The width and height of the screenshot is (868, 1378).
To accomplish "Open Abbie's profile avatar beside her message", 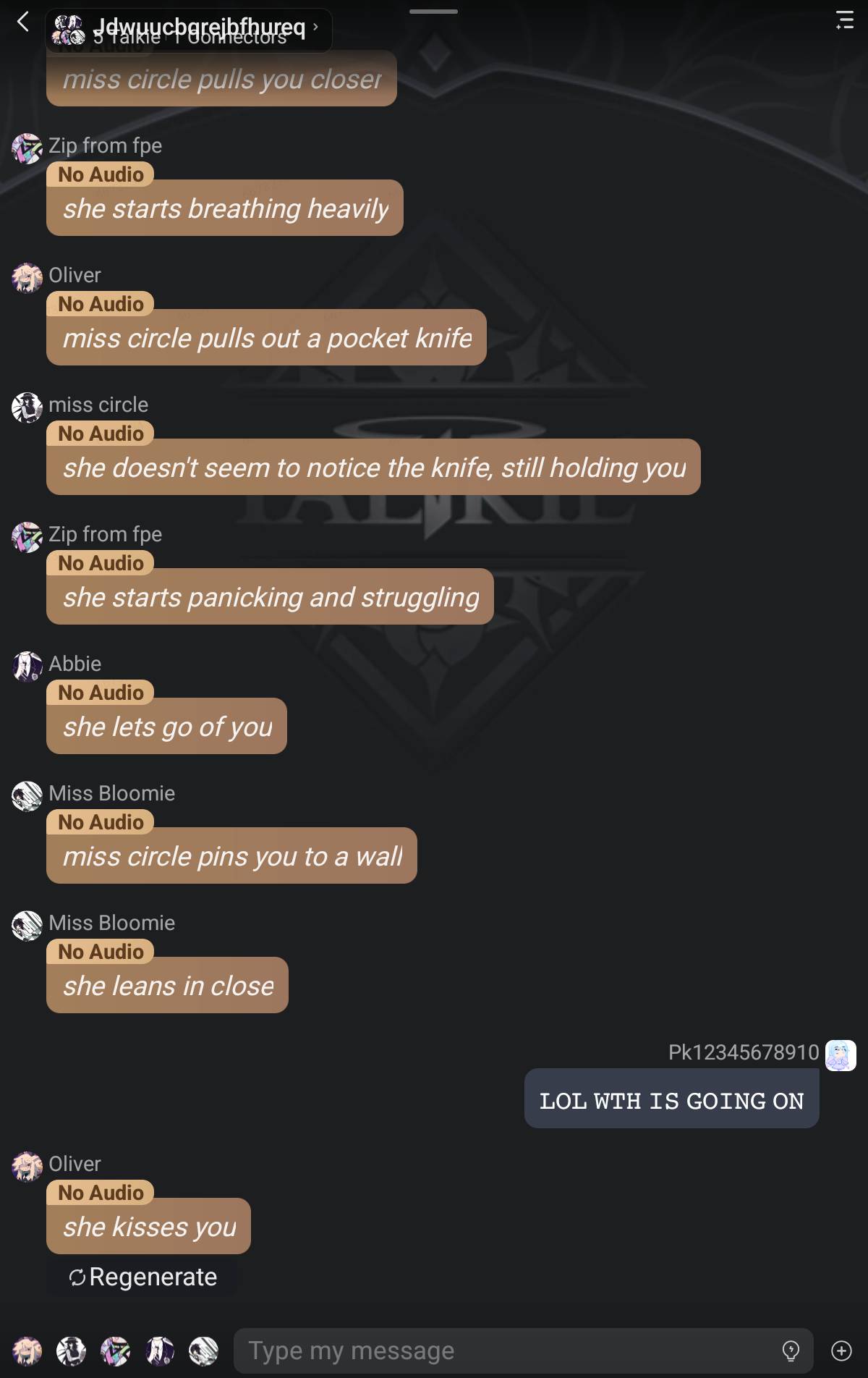I will point(27,666).
